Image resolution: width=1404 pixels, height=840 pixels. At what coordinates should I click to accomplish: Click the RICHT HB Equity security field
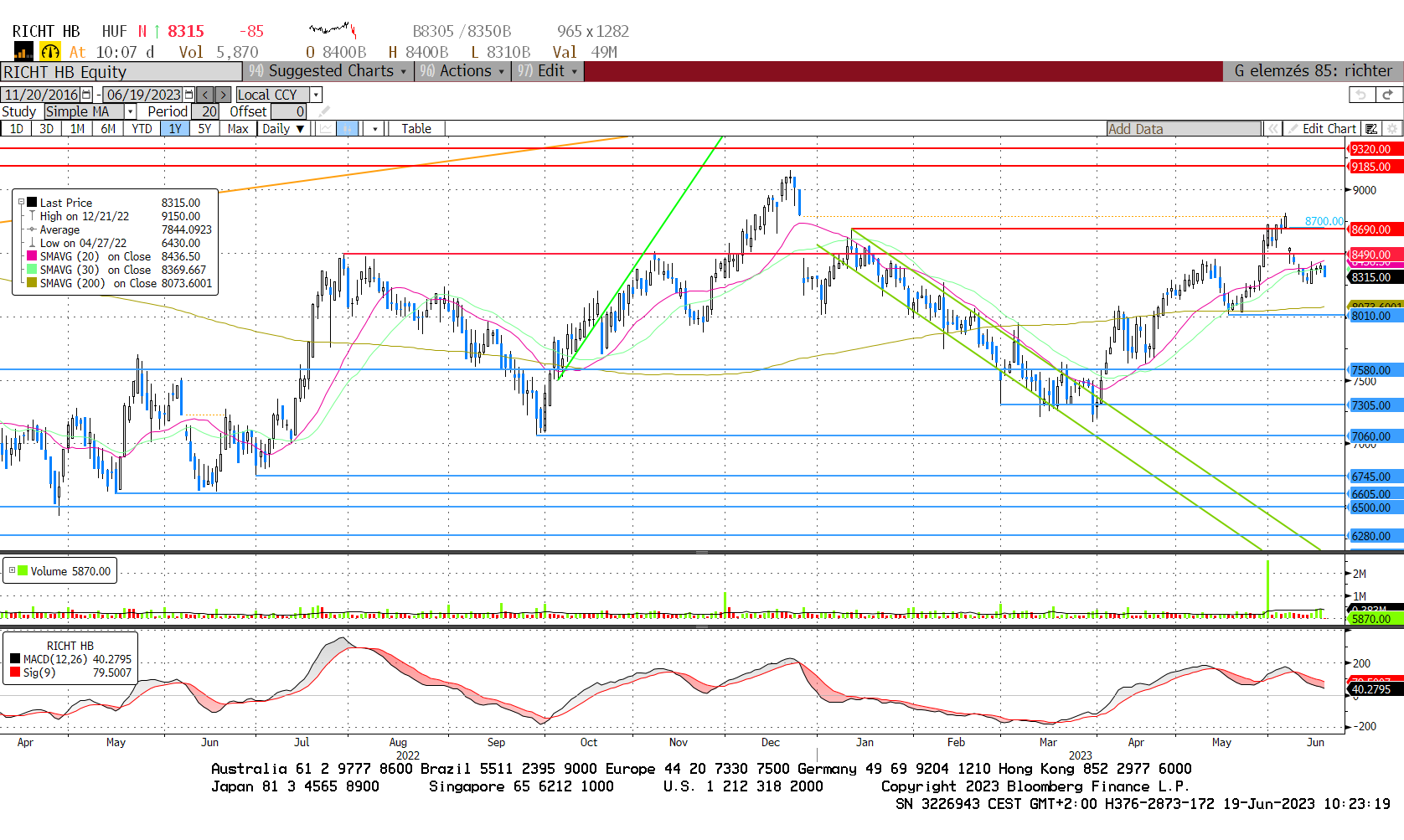pos(121,72)
